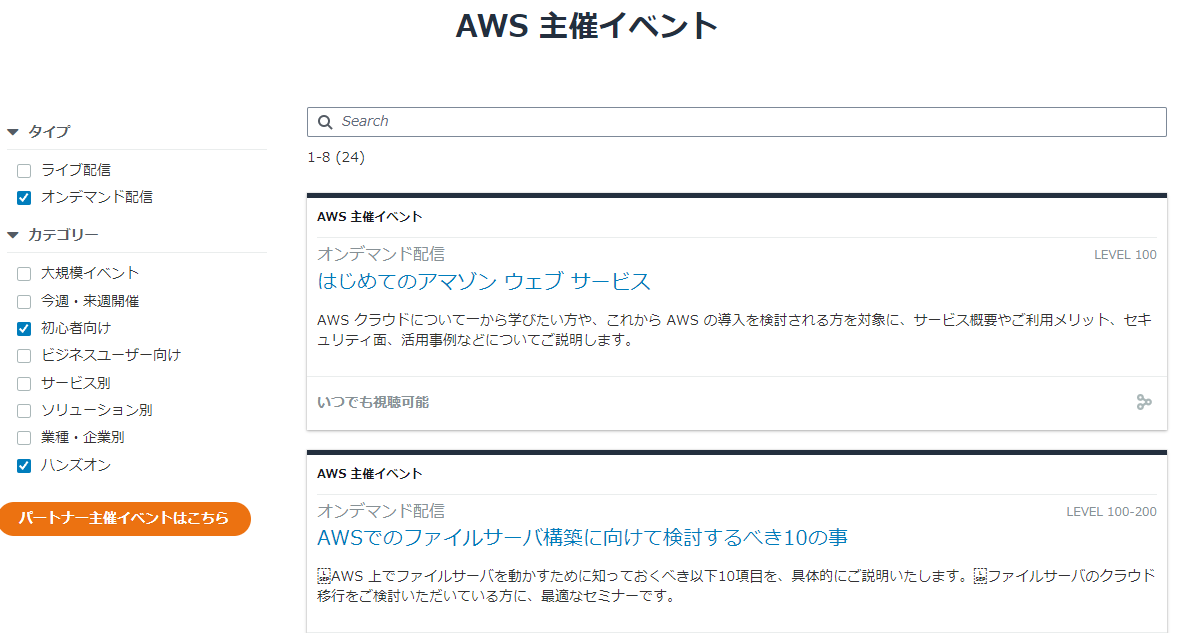Click the share icon on first event card
The image size is (1187, 633).
(1144, 402)
